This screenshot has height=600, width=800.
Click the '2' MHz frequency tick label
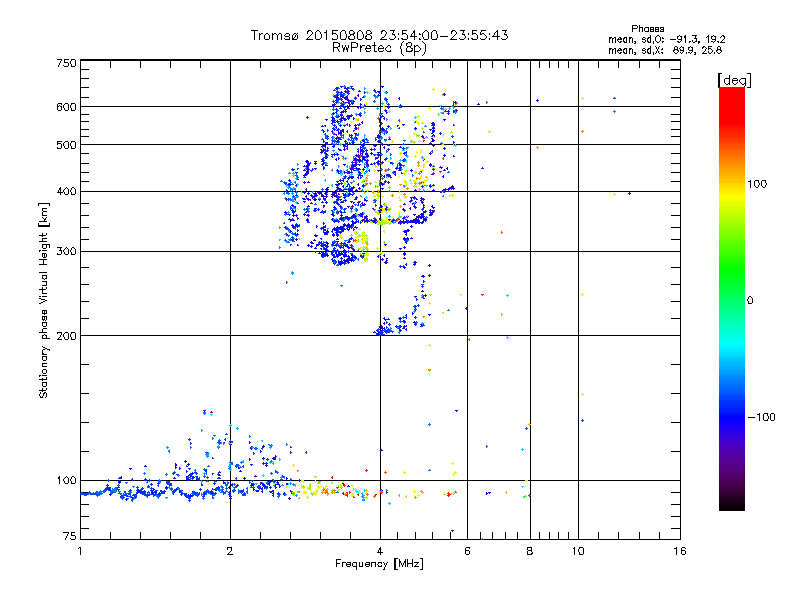tap(230, 551)
